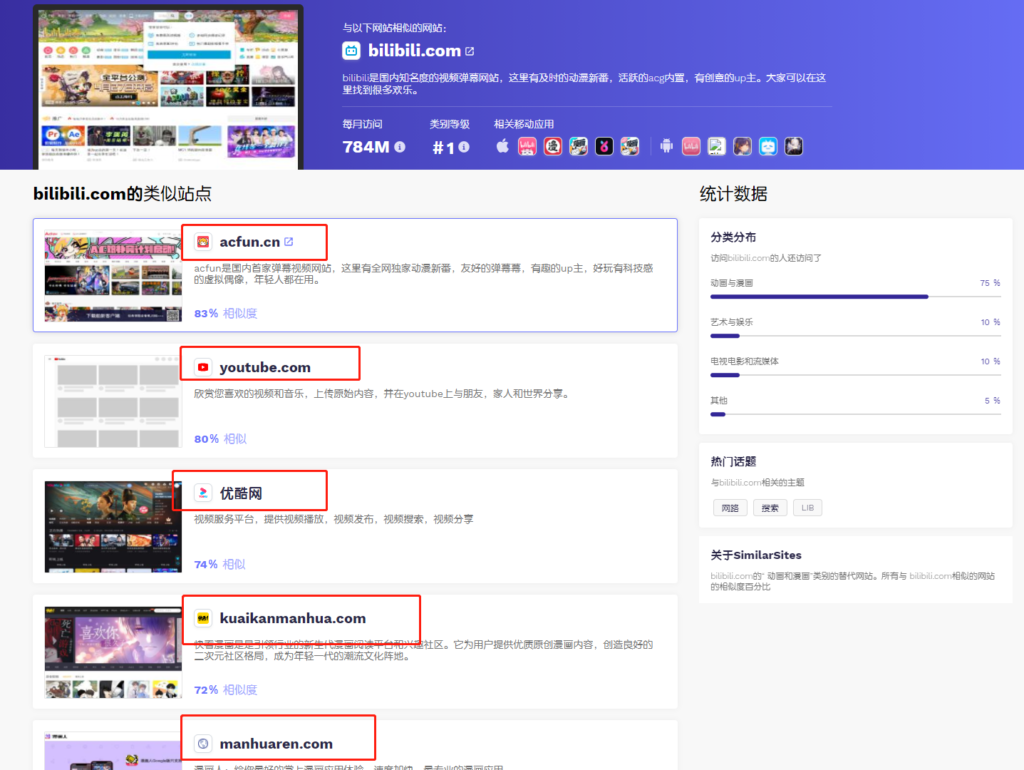Select the Android robot platform icon
The width and height of the screenshot is (1024, 770).
click(666, 146)
